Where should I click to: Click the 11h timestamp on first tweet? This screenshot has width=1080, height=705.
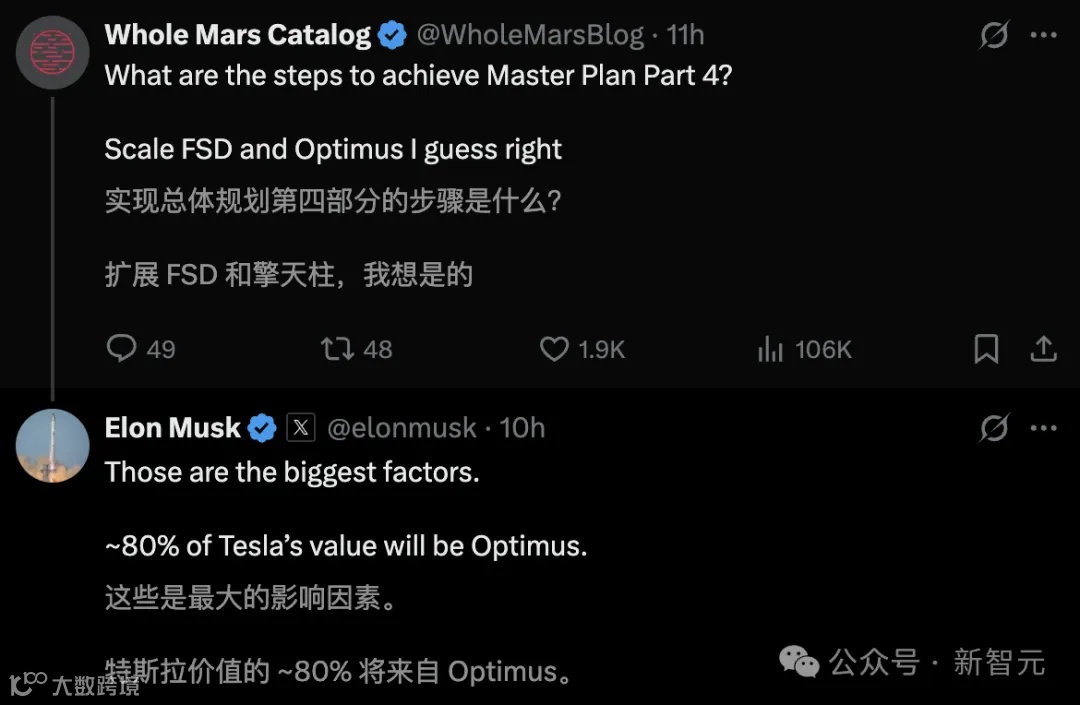[x=686, y=35]
